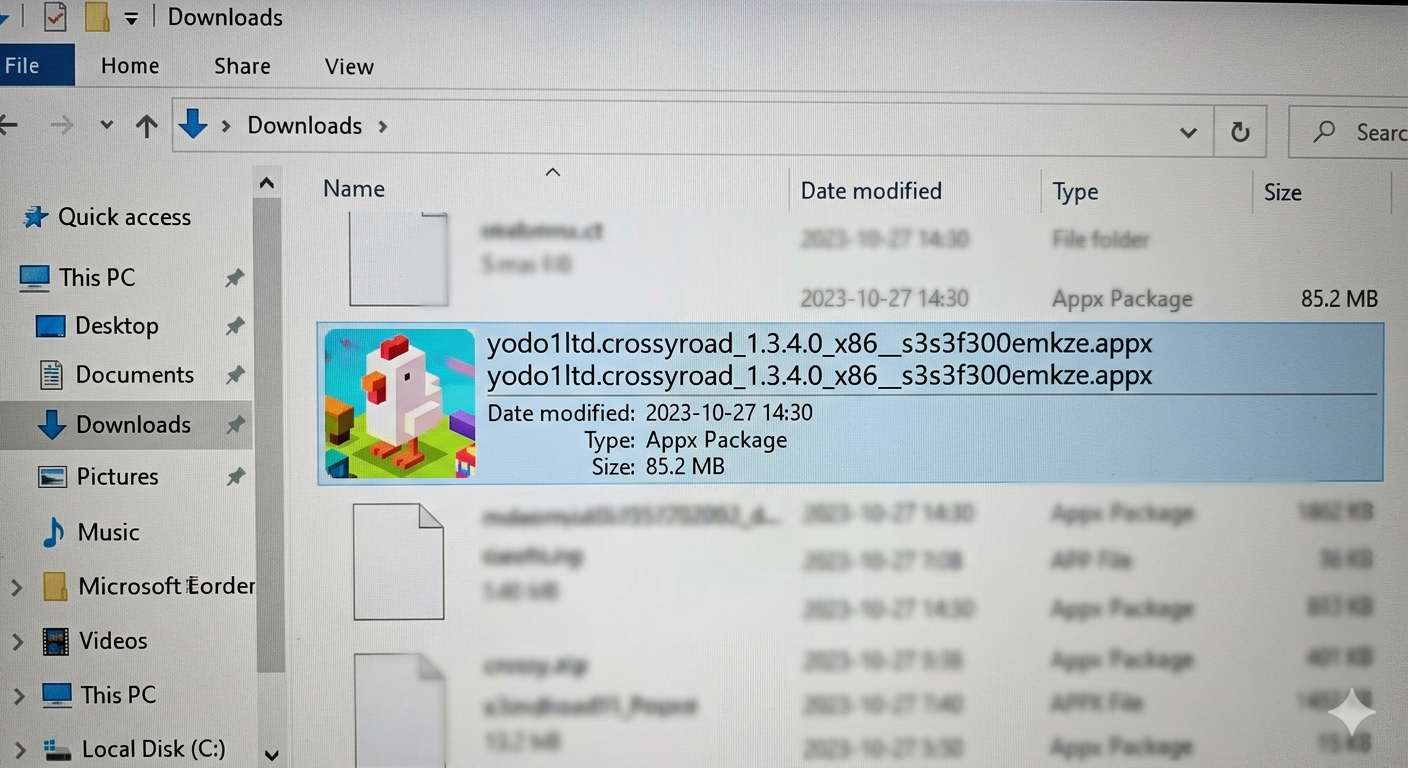Click the Properties icon in title bar
This screenshot has height=768, width=1408.
tap(55, 17)
